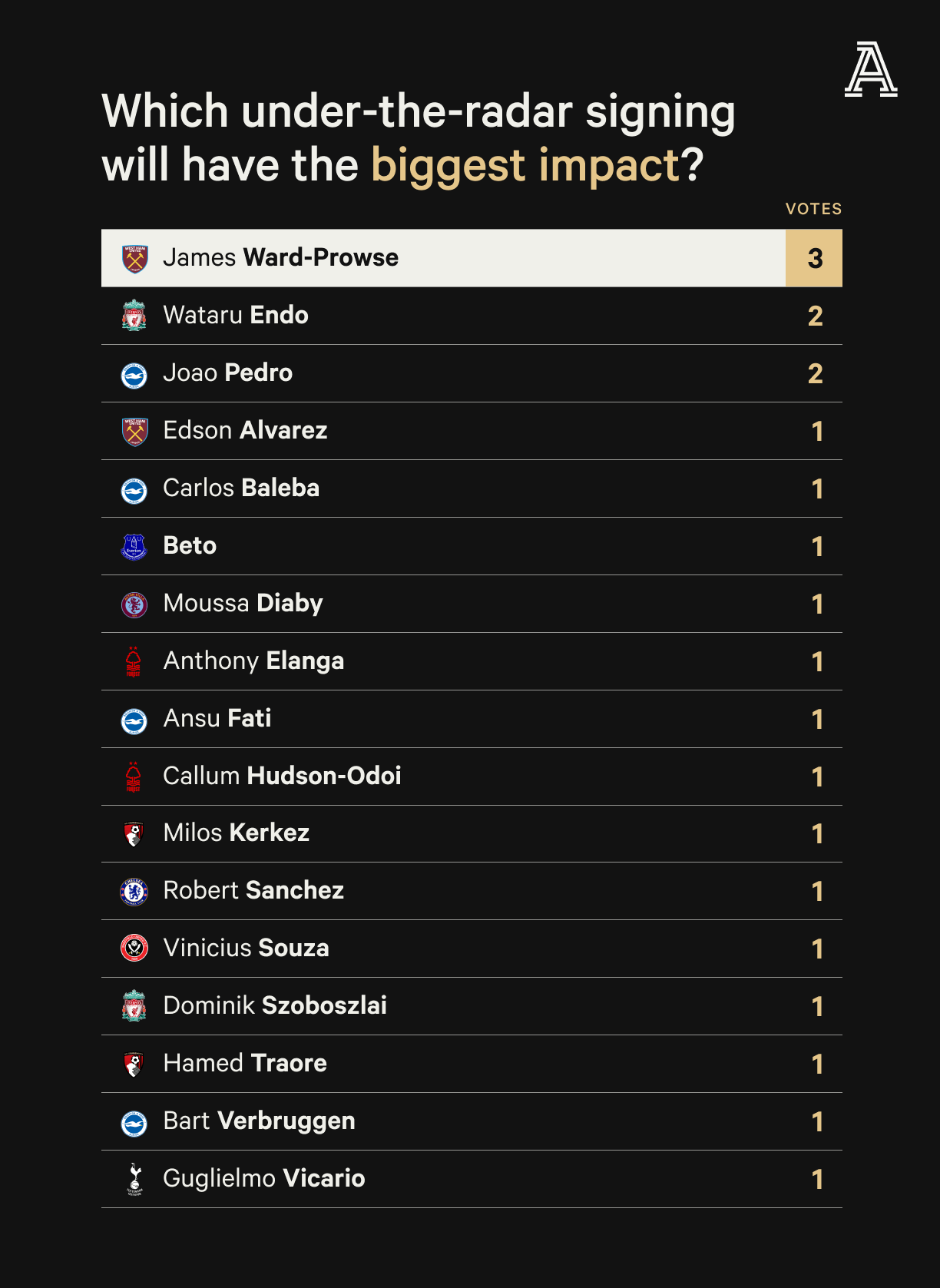Viewport: 940px width, 1288px height.
Task: Click the name Dominik Szoboszlai
Action: pos(275,1005)
